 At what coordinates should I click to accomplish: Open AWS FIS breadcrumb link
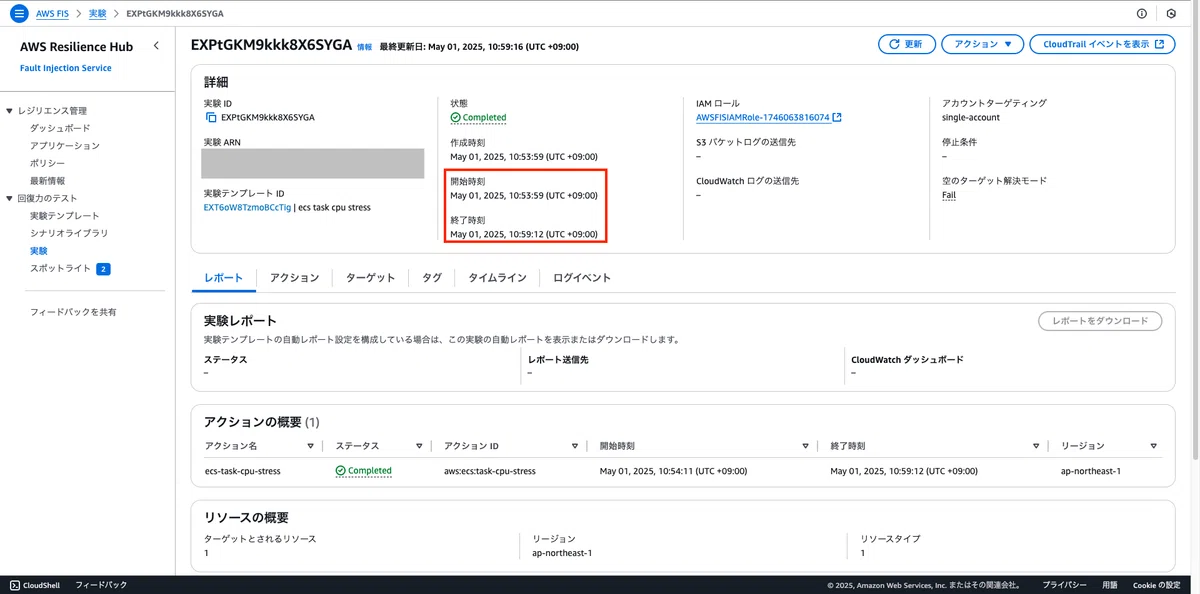coord(52,14)
